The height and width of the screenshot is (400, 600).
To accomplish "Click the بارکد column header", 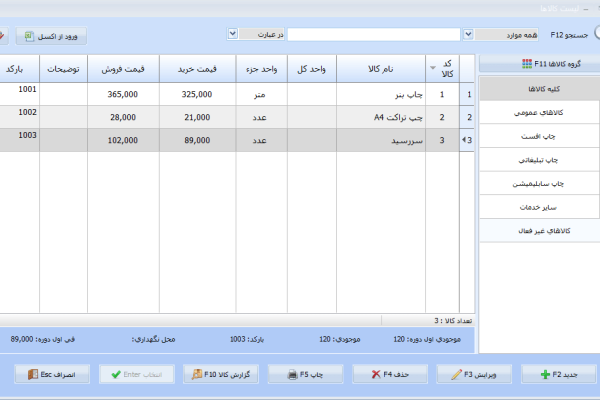I will pyautogui.click(x=19, y=69).
